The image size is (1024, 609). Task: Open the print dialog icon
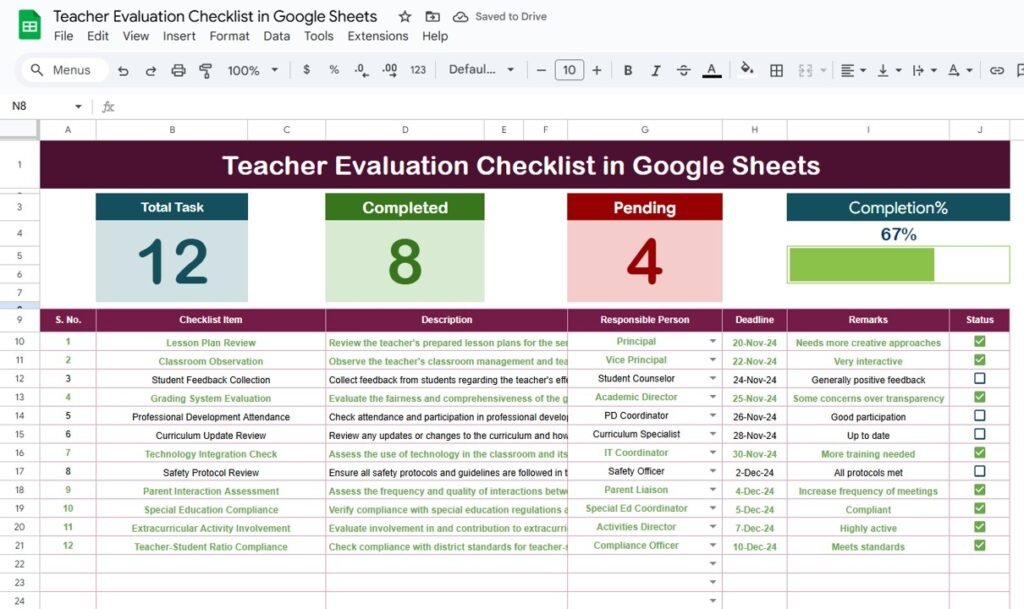(179, 71)
